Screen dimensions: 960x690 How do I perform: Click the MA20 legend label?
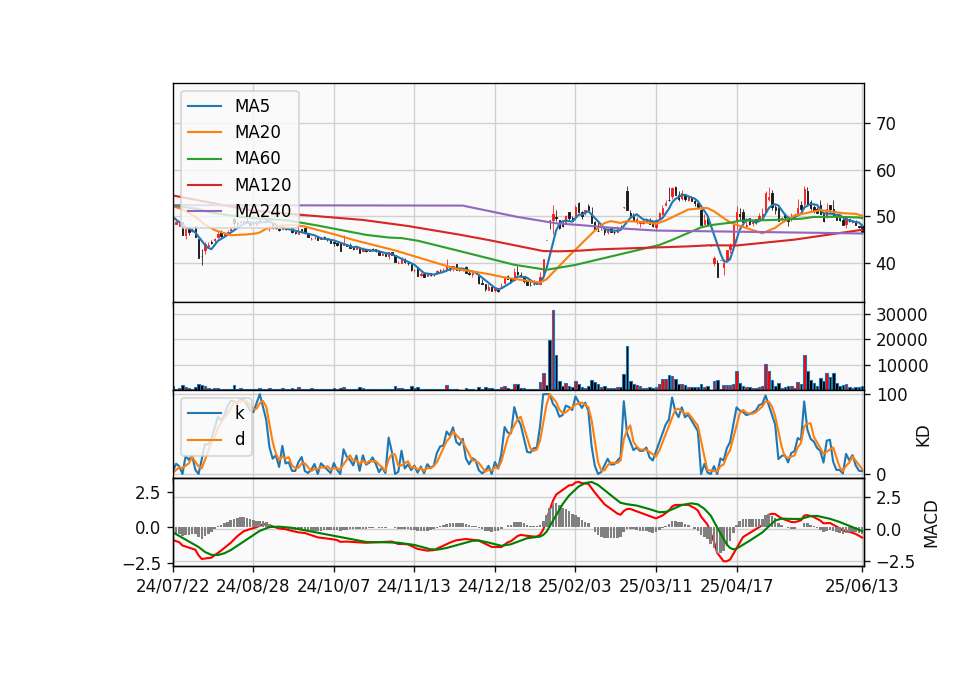pyautogui.click(x=258, y=132)
